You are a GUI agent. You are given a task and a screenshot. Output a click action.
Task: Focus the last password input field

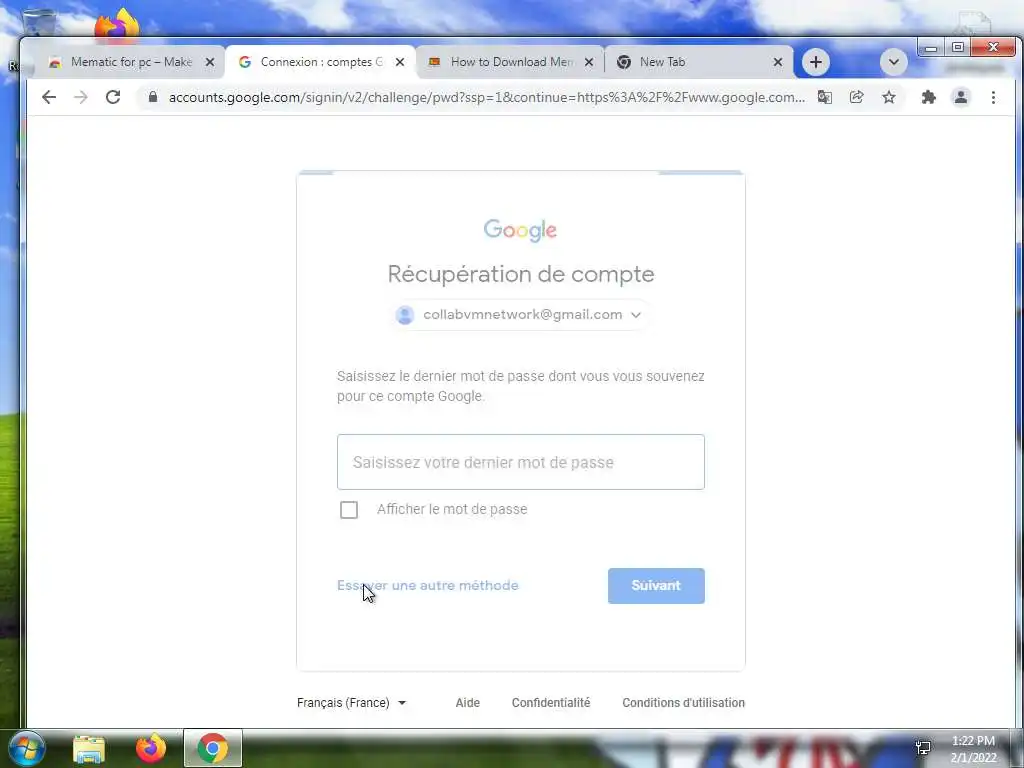pyautogui.click(x=520, y=462)
